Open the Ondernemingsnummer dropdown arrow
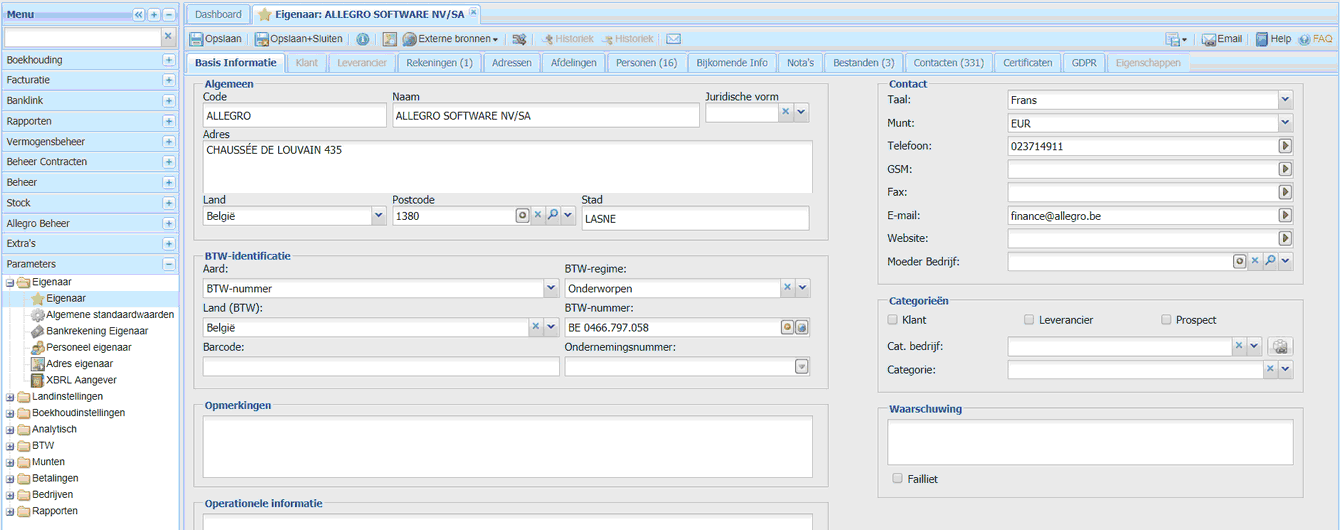Screen dimensions: 1340x530 tap(801, 366)
